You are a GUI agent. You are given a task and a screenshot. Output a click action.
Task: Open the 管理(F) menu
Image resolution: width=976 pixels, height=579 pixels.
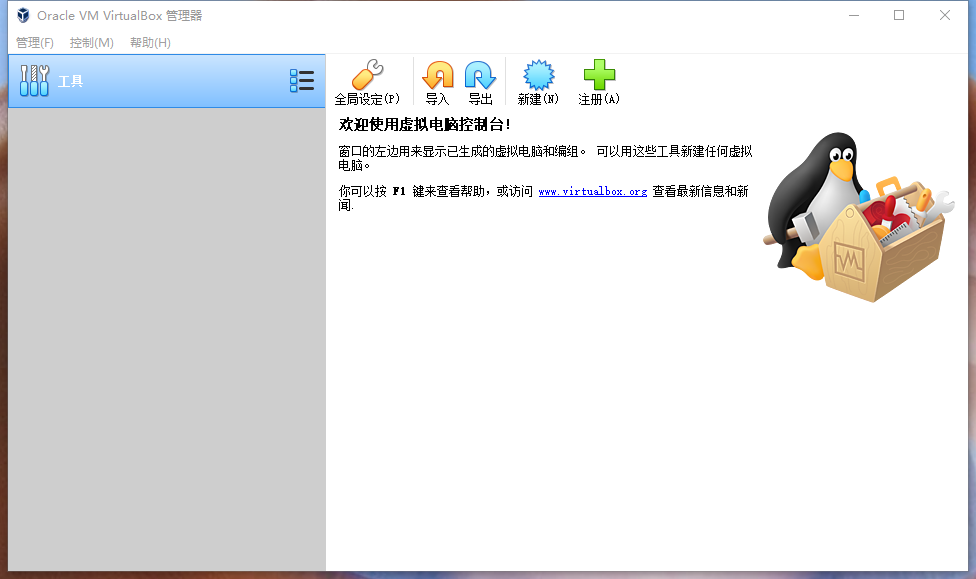coord(35,42)
